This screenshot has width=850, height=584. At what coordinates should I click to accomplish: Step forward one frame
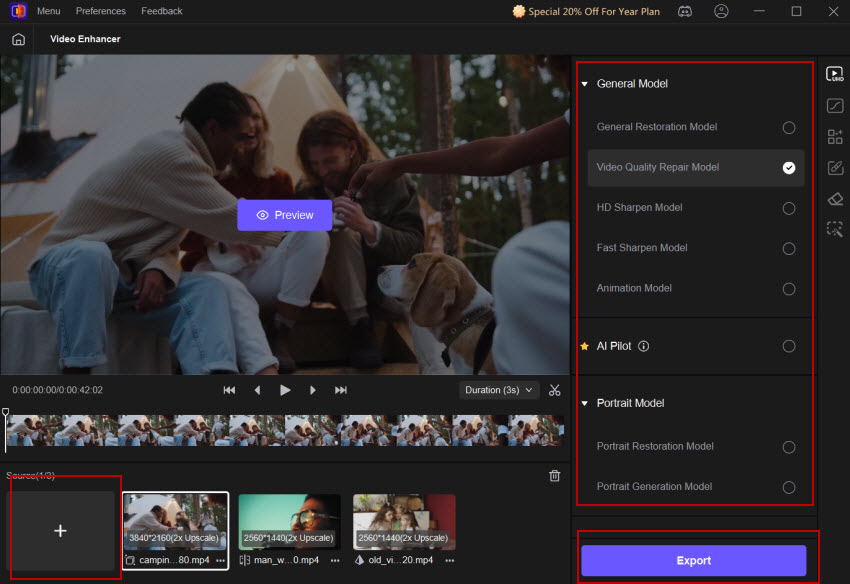tap(313, 390)
